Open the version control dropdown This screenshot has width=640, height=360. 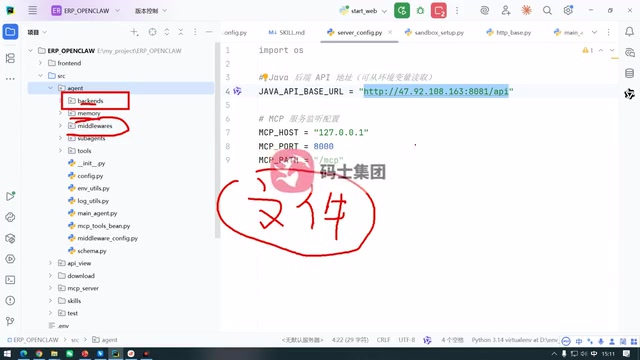[151, 11]
